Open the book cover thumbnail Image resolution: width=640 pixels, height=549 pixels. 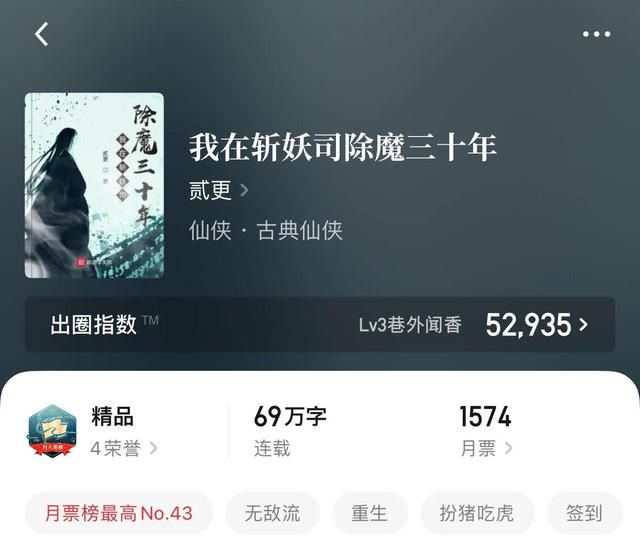[94, 185]
